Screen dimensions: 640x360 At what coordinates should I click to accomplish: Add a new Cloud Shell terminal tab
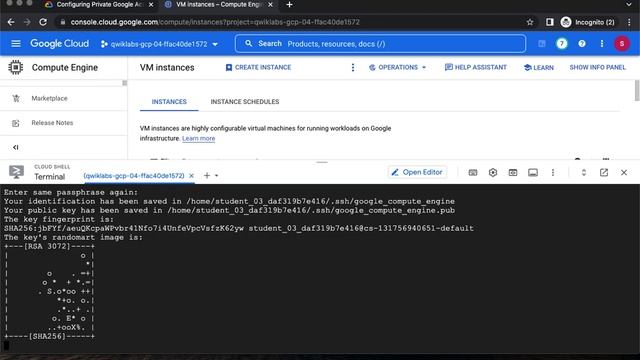point(207,176)
